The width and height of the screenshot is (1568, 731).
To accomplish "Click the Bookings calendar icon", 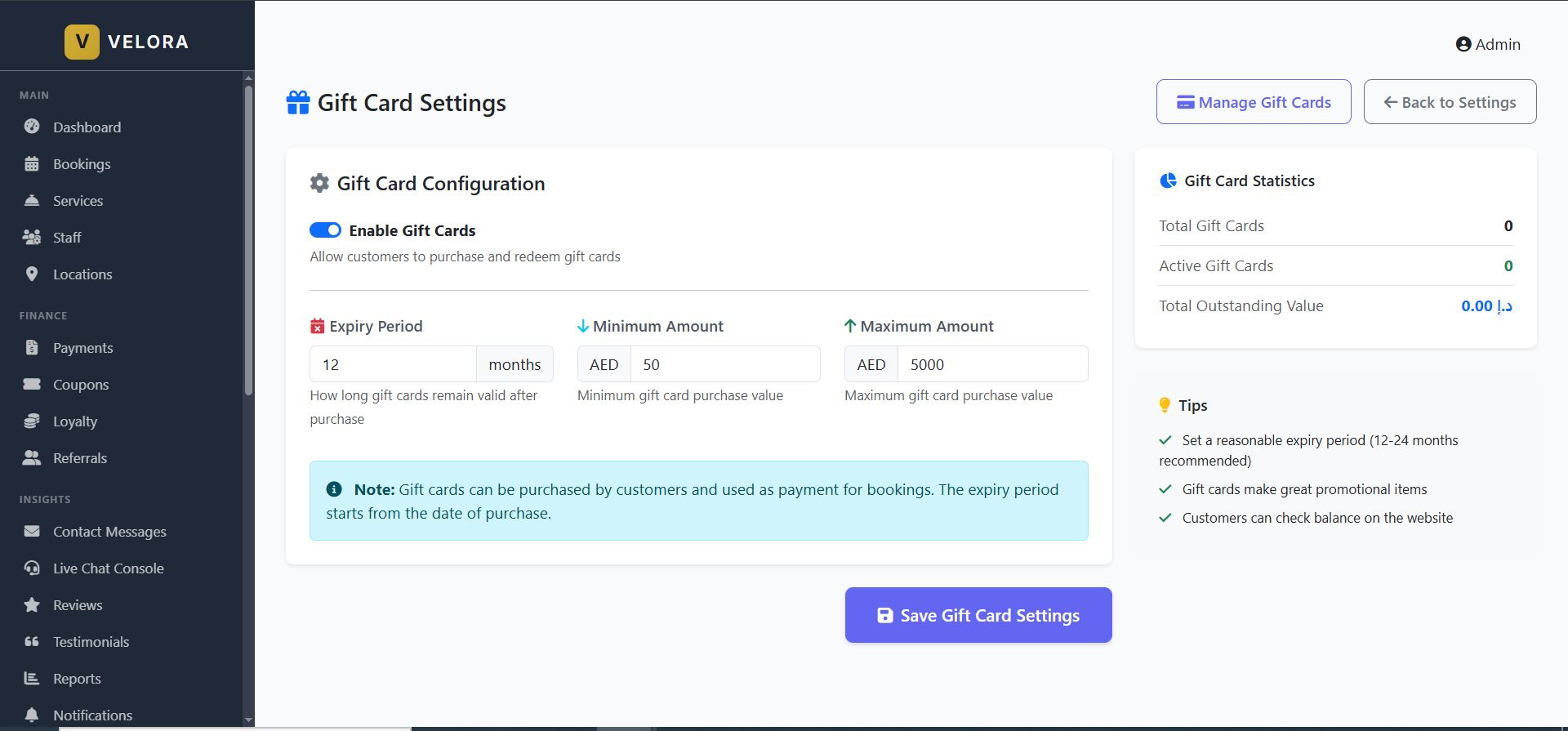I will click(x=32, y=164).
